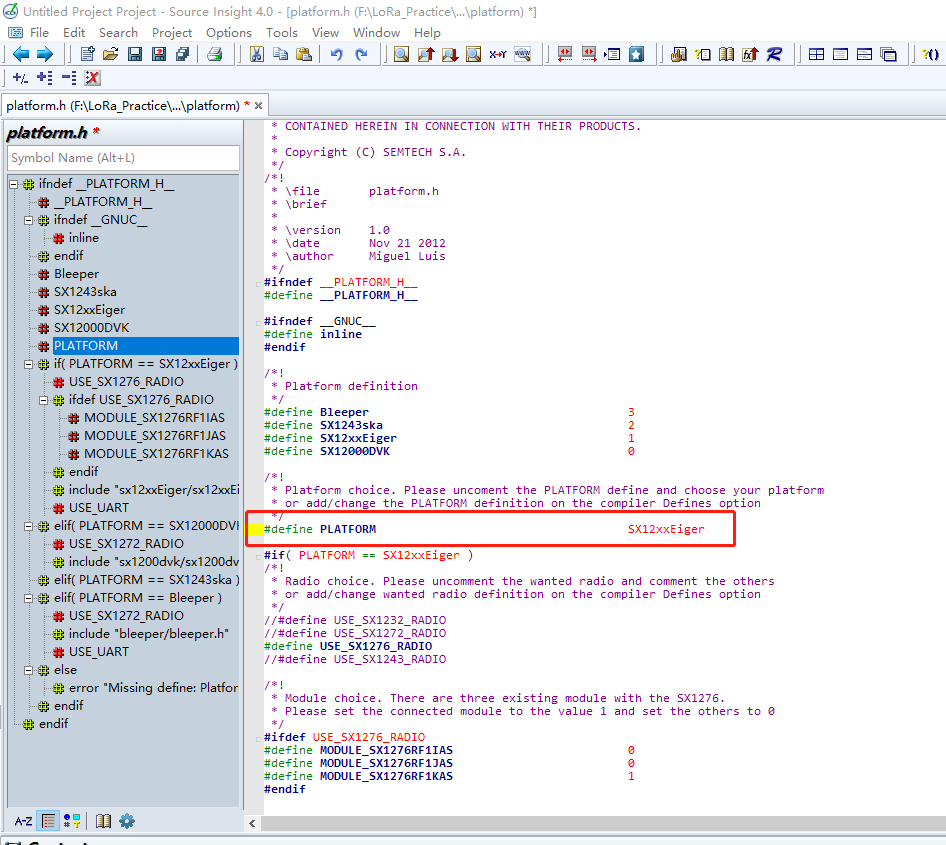Viewport: 946px width, 845px height.
Task: Toggle A-Z symbol sorting in the symbol panel
Action: [x=23, y=821]
